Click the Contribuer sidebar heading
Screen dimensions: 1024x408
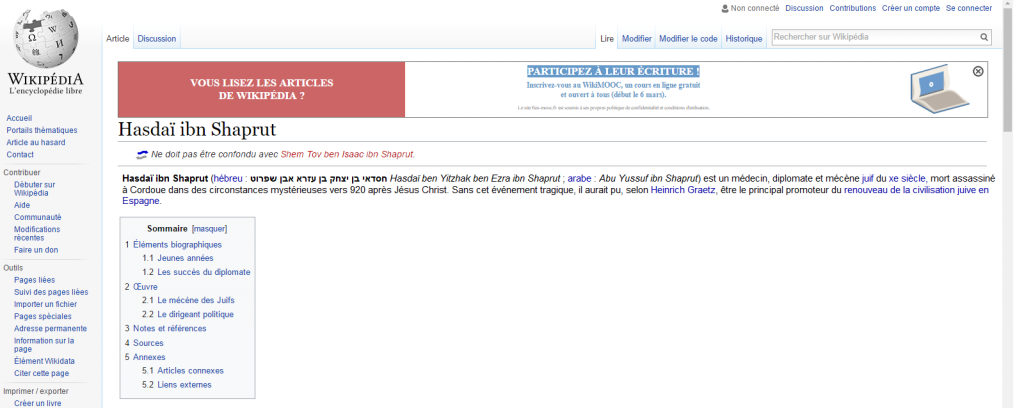click(x=22, y=172)
